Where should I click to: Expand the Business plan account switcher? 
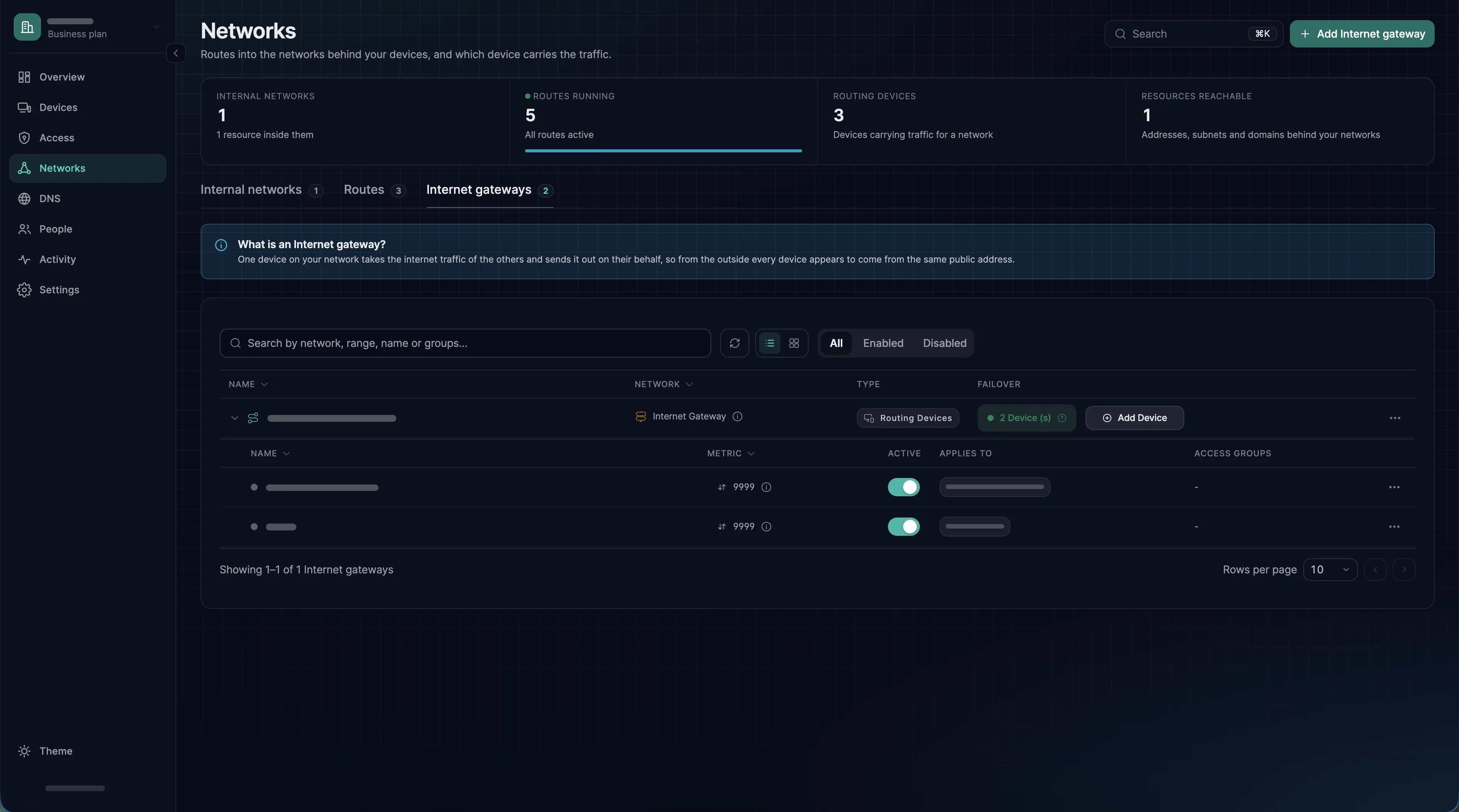pyautogui.click(x=88, y=27)
